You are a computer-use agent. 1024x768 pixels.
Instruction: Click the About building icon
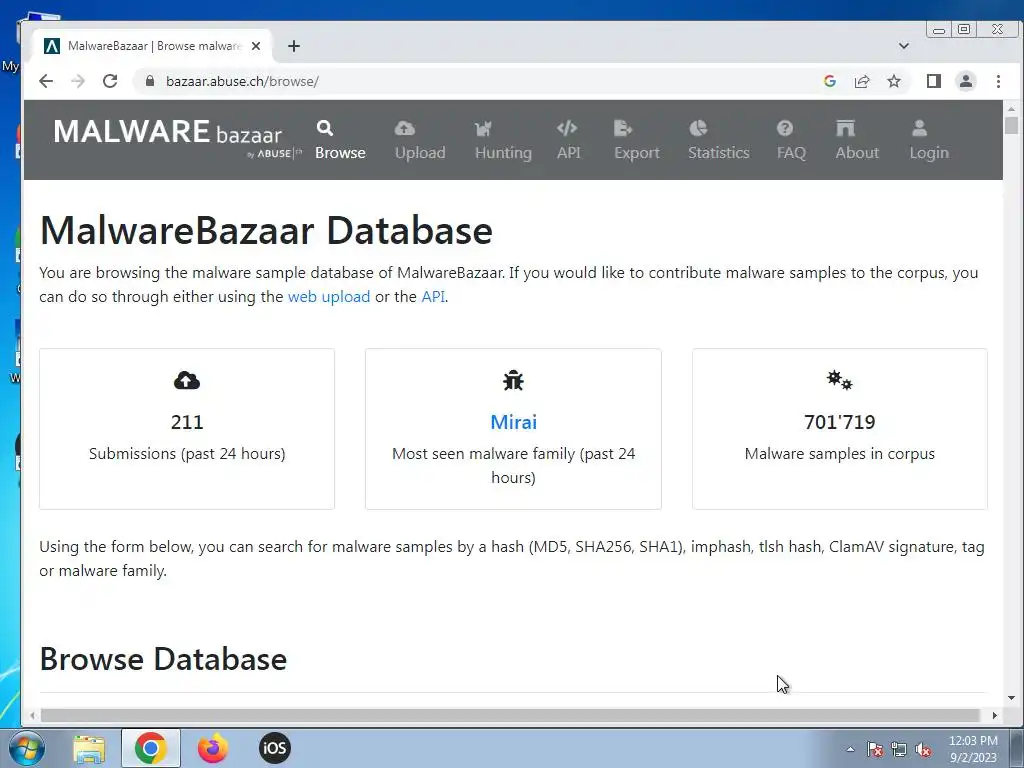coord(846,128)
